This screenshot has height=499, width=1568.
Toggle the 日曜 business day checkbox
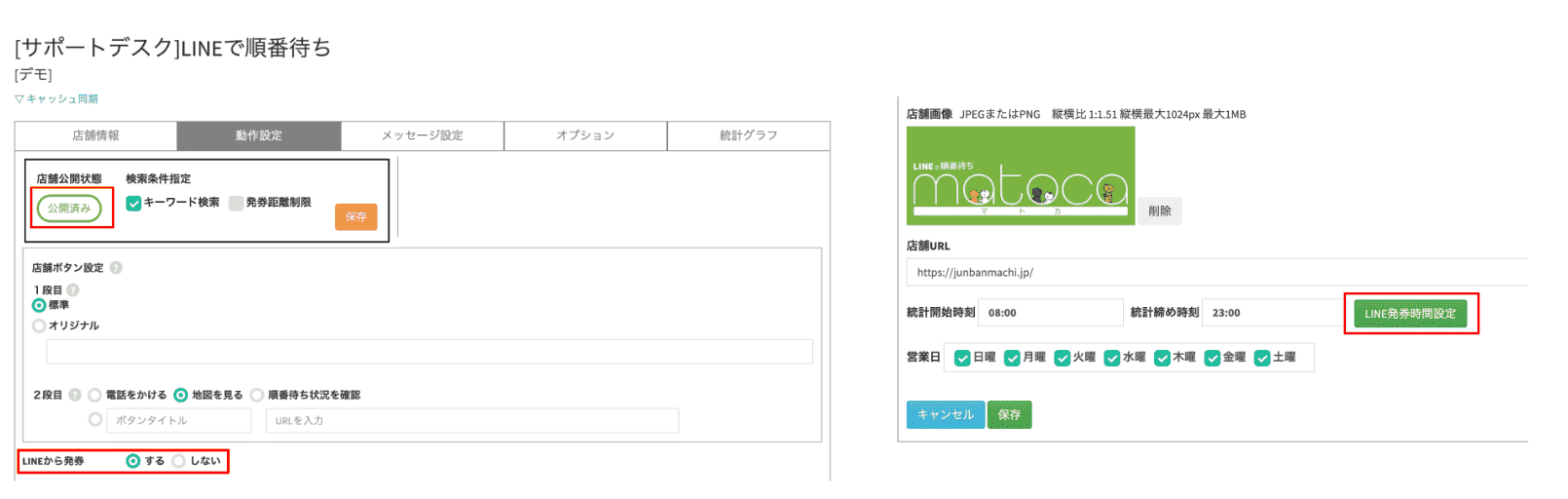tap(962, 358)
